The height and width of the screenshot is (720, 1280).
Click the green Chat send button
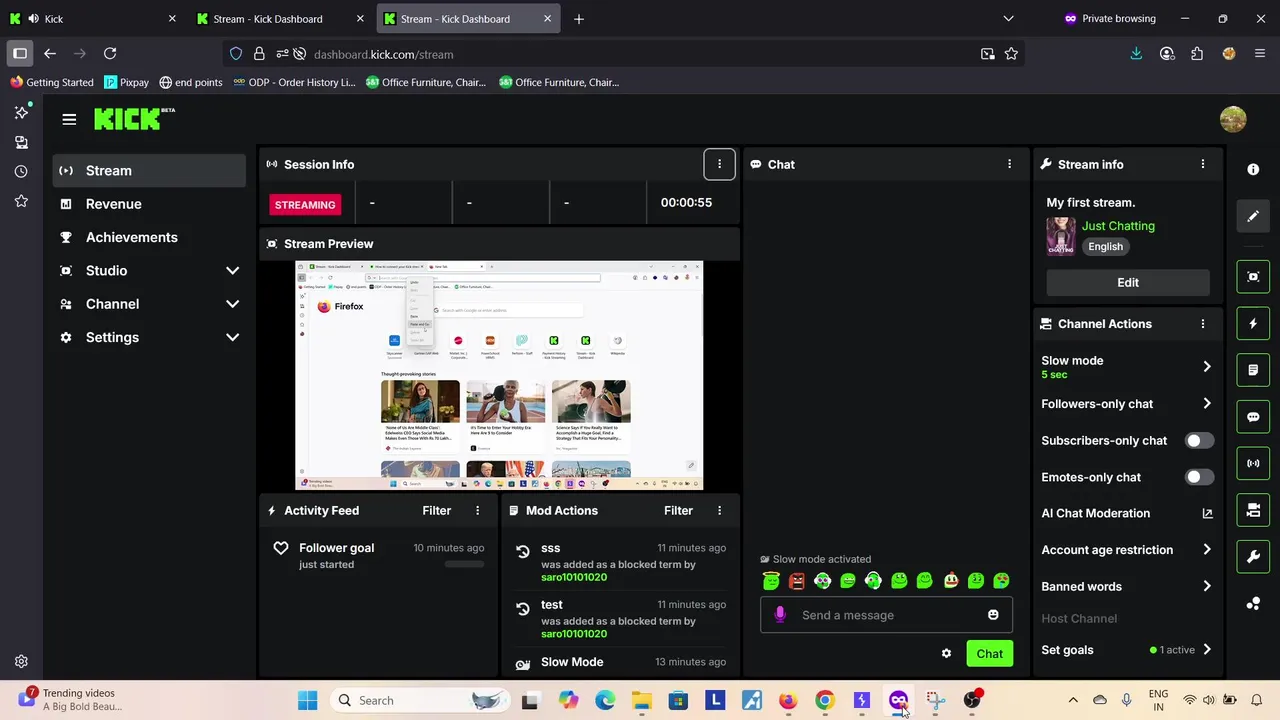pyautogui.click(x=989, y=654)
